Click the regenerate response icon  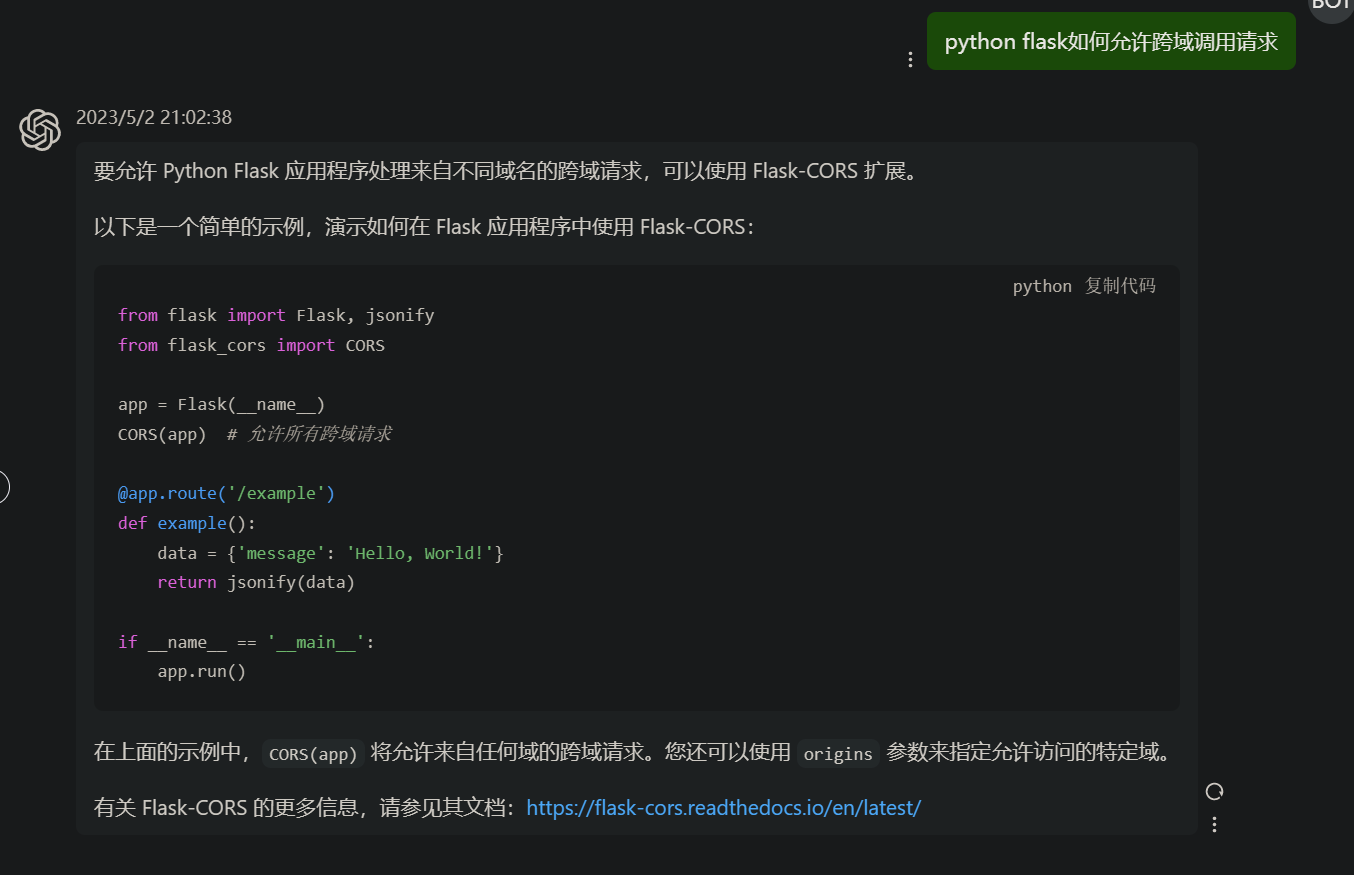click(1214, 791)
